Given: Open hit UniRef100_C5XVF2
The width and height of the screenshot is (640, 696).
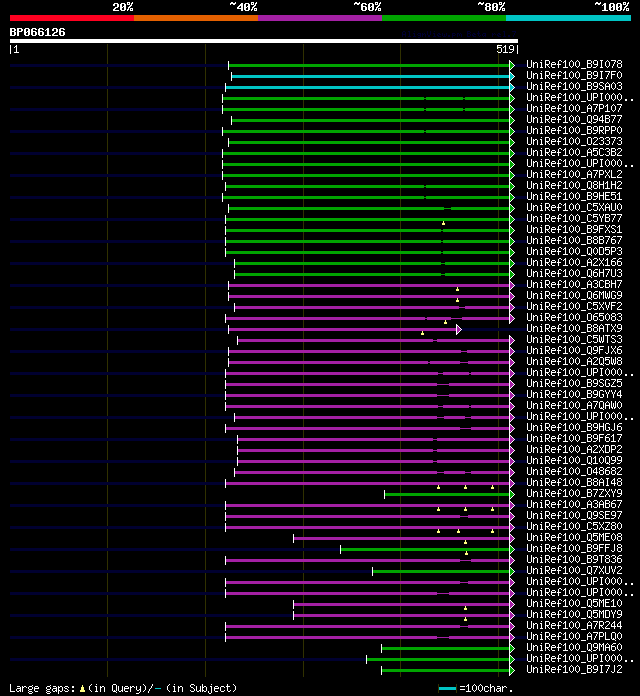Looking at the screenshot, I should [574, 306].
